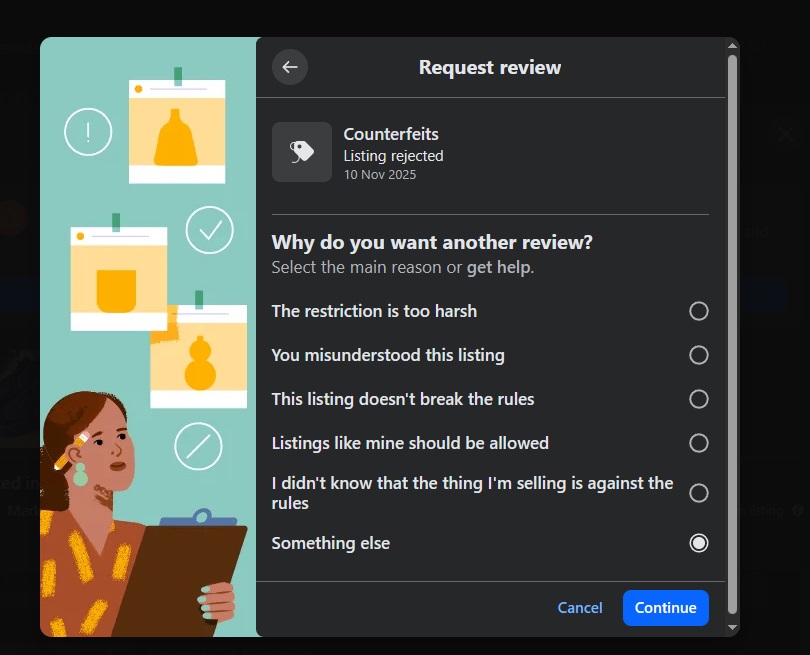Choose "I didn't know" against the rules option

click(x=698, y=493)
